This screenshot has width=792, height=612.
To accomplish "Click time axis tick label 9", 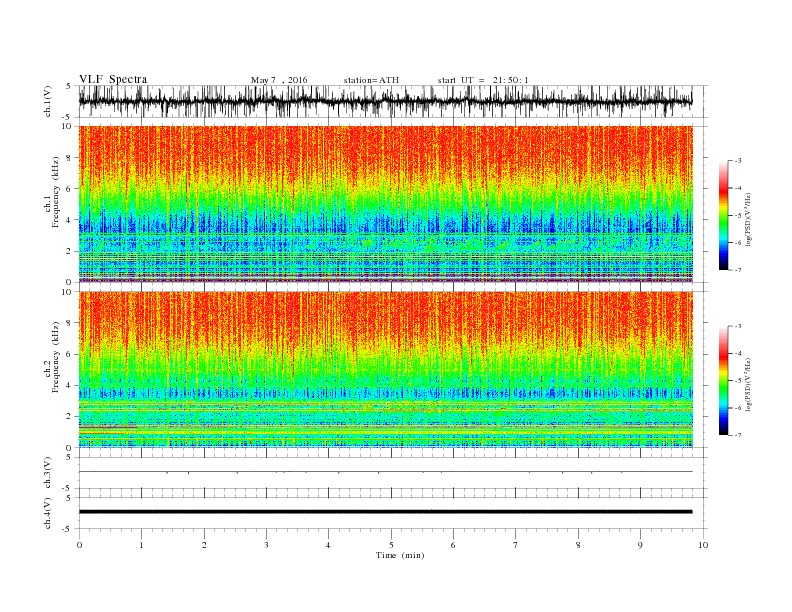I will coord(640,545).
